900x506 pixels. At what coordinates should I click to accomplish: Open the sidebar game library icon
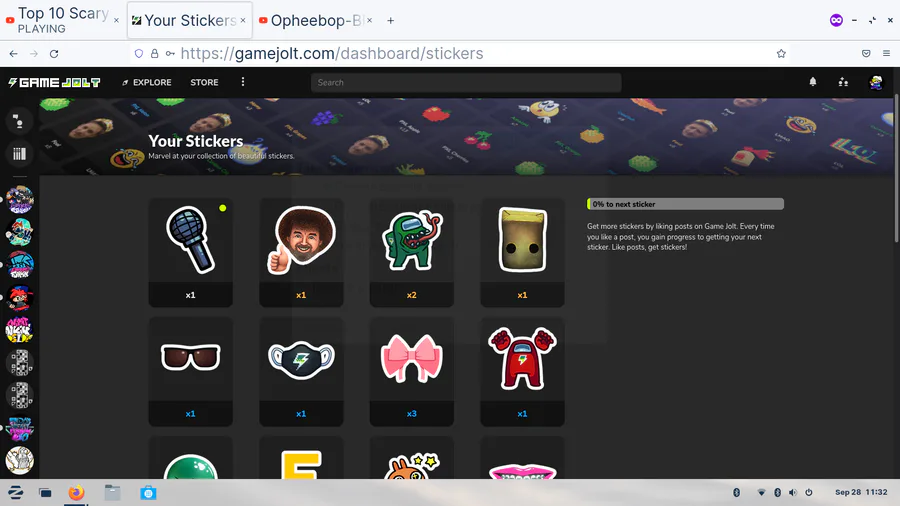[x=19, y=154]
